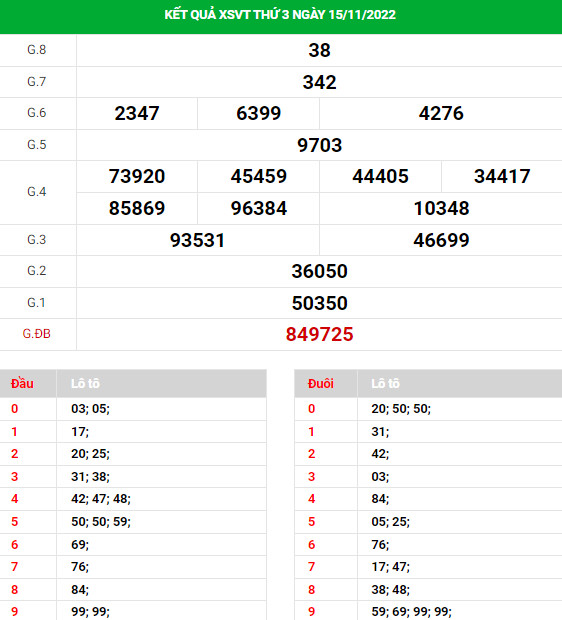
Task: Select Đầu row 4 lô tô values
Action: tap(101, 499)
